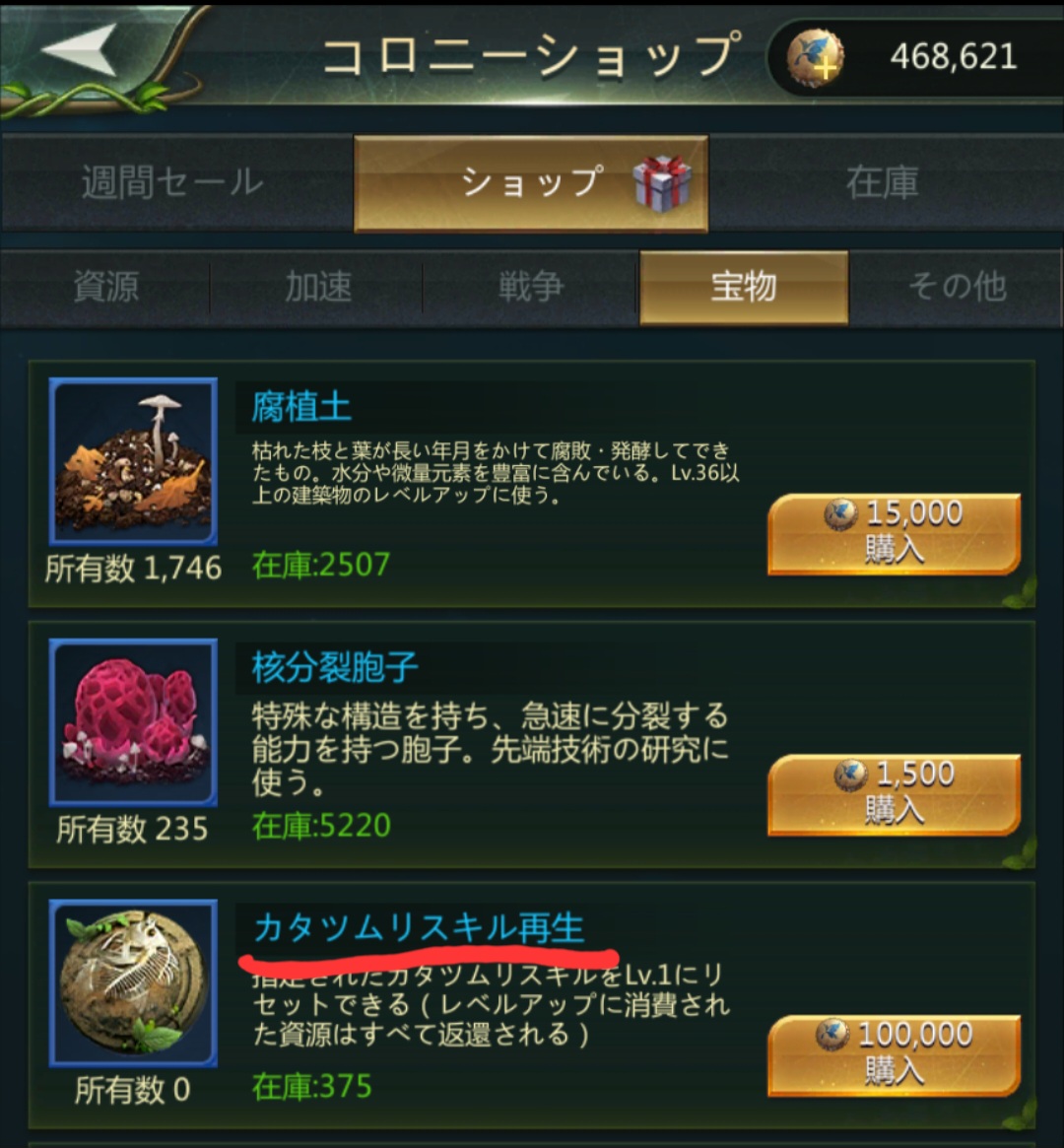Click the カタツムリスキル再生 item title
Image resolution: width=1064 pixels, height=1148 pixels.
(420, 927)
